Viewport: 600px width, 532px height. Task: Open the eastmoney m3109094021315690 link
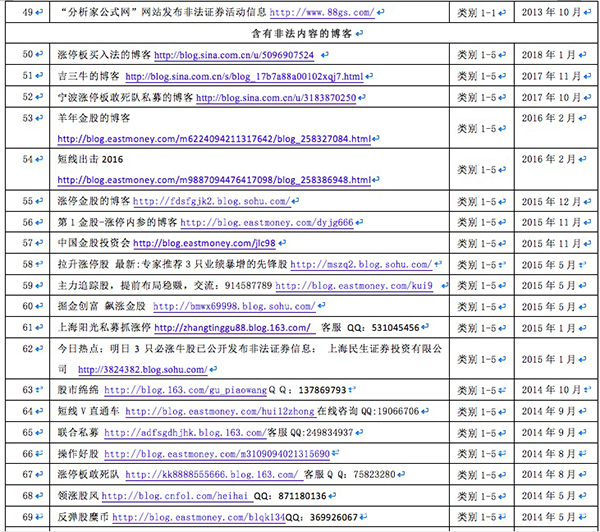click(x=217, y=454)
